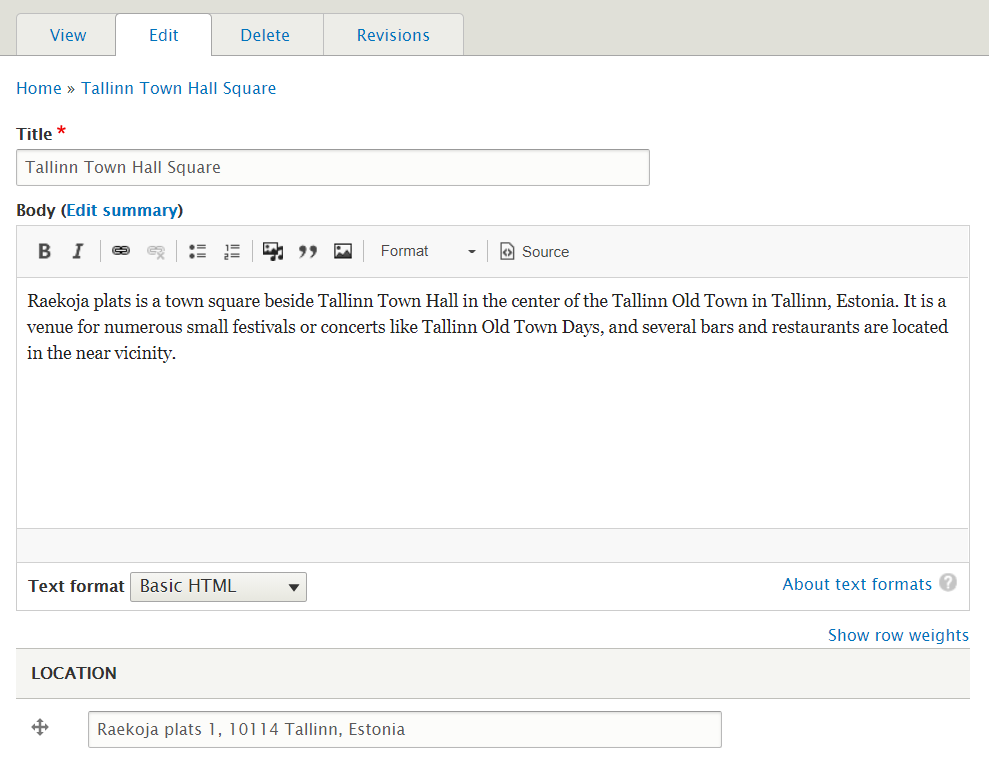Viewport: 989px width, 760px height.
Task: Apply bold formatting in the body editor
Action: pos(44,251)
